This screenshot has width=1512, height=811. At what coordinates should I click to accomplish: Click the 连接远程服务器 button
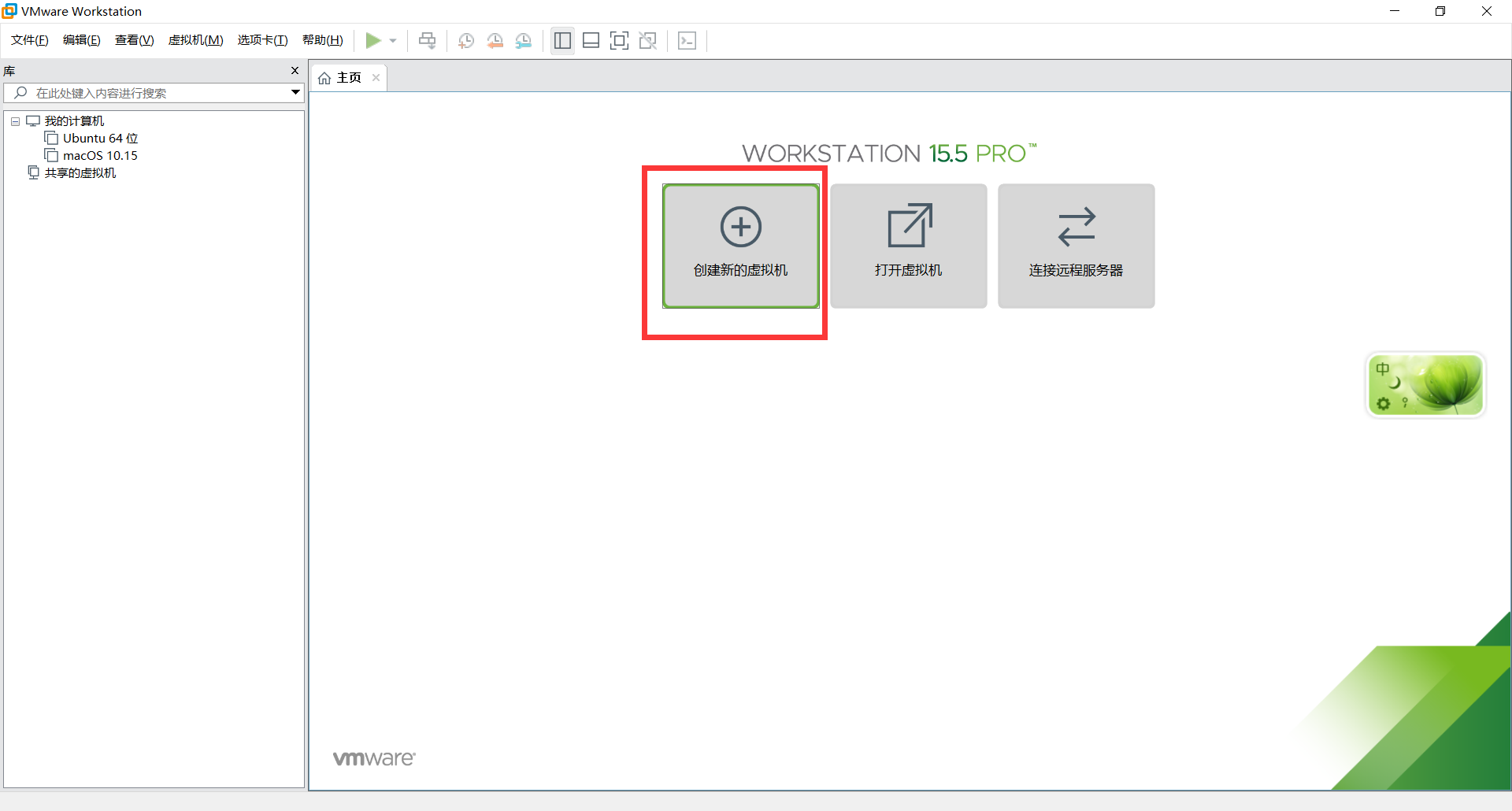pos(1076,246)
